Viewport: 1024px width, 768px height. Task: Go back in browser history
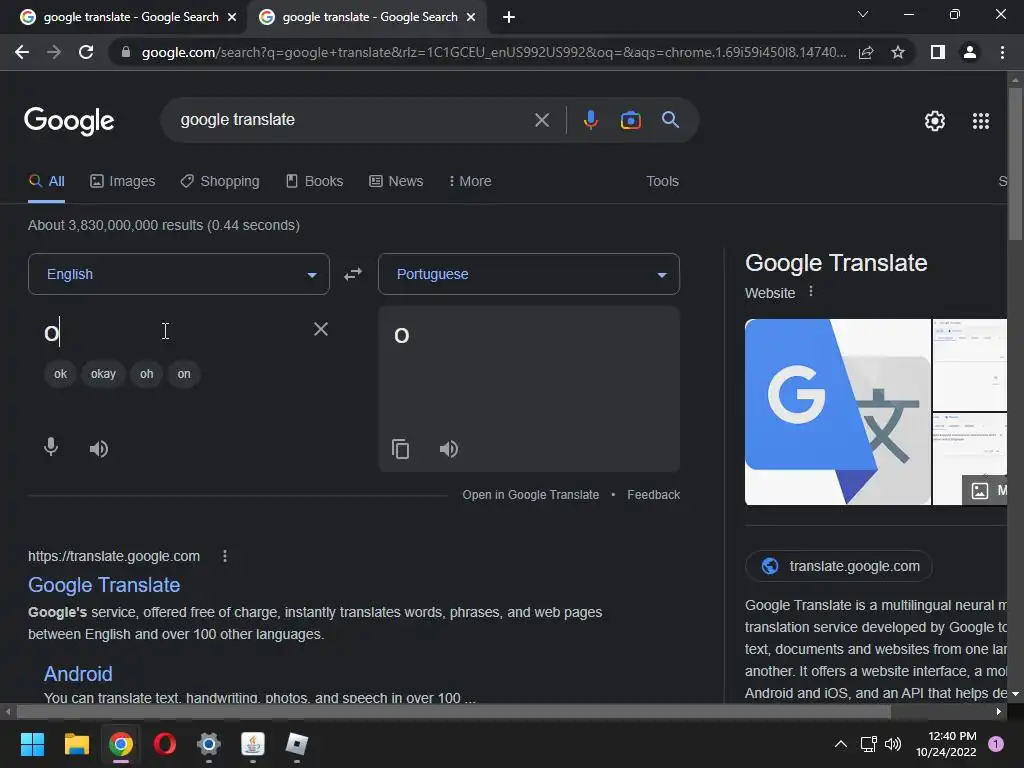tap(22, 52)
